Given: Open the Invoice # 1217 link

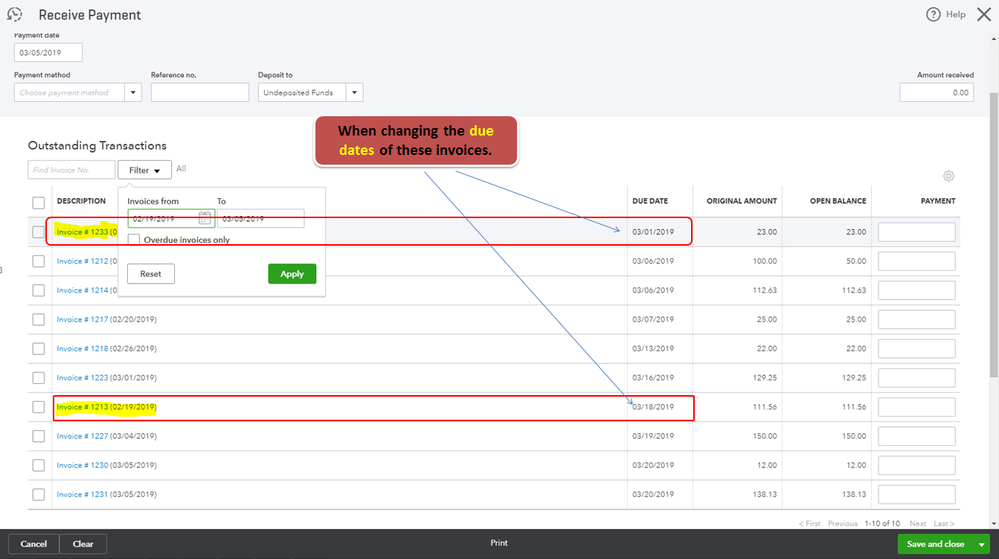Looking at the screenshot, I should (82, 319).
